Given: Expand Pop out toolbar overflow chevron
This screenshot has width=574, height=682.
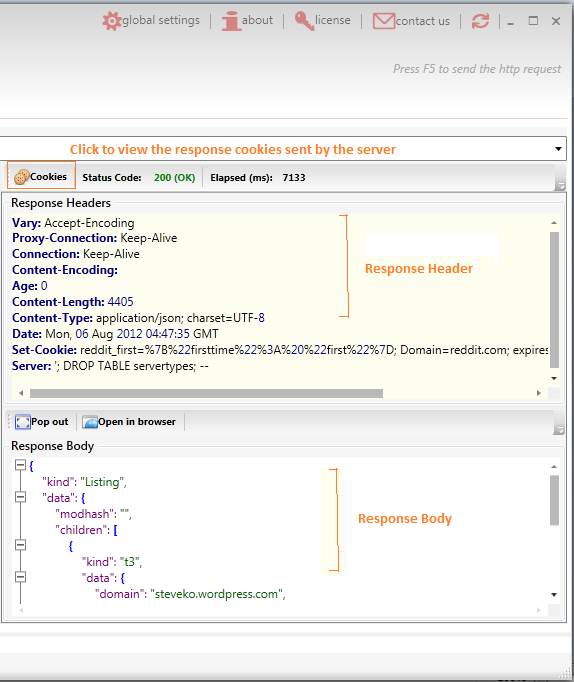Looking at the screenshot, I should [560, 430].
